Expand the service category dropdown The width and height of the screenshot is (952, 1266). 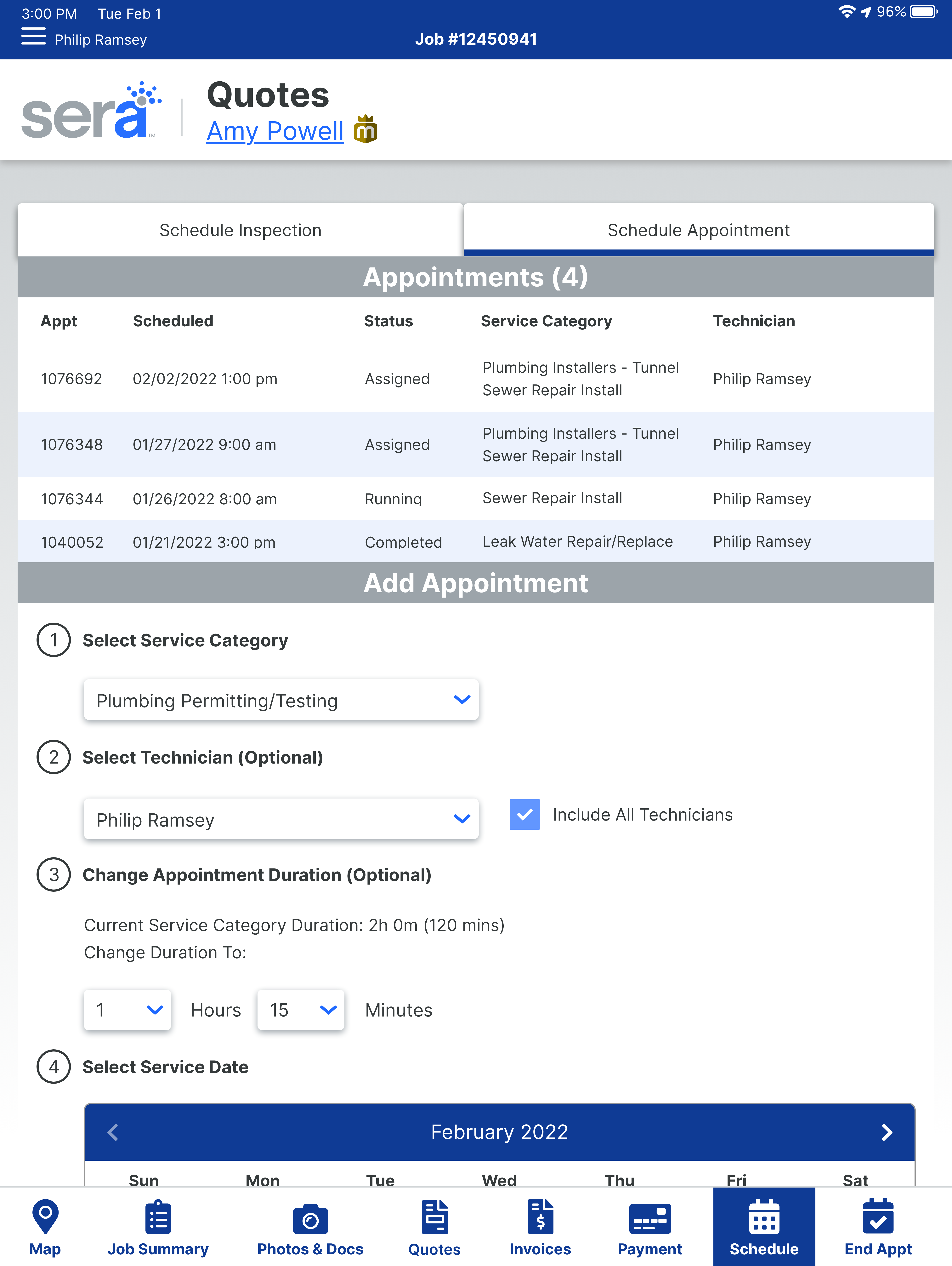coord(281,700)
